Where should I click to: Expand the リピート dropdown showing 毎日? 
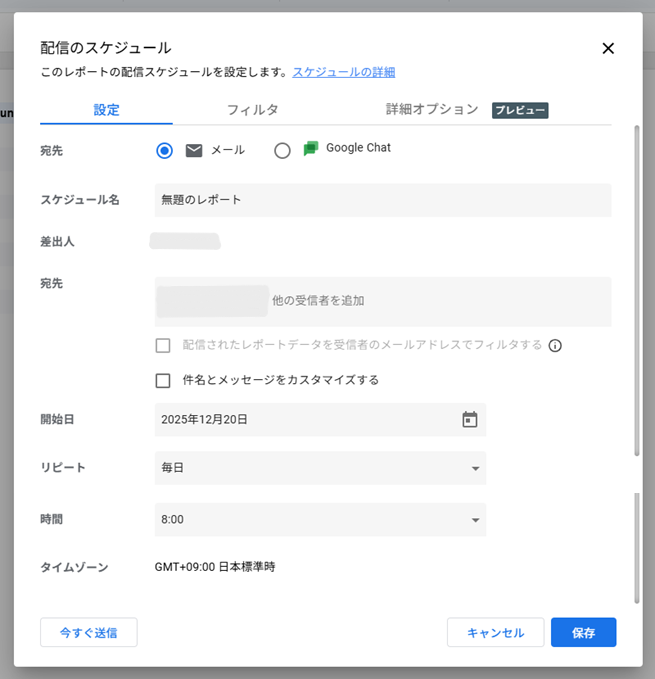[x=320, y=468]
